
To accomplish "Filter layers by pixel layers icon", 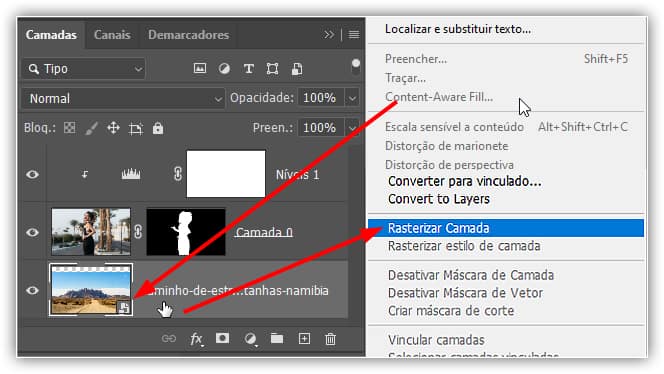I will (200, 68).
